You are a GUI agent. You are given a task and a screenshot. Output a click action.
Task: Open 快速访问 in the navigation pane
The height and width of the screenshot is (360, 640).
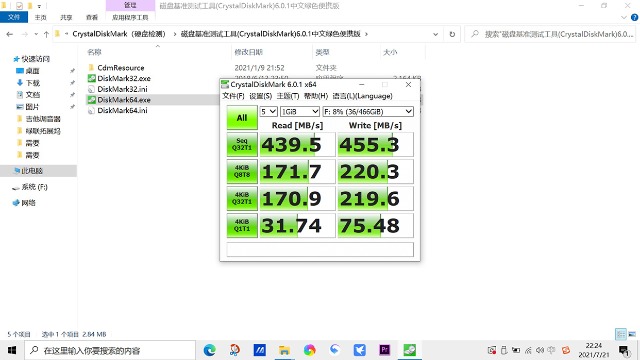[35, 59]
